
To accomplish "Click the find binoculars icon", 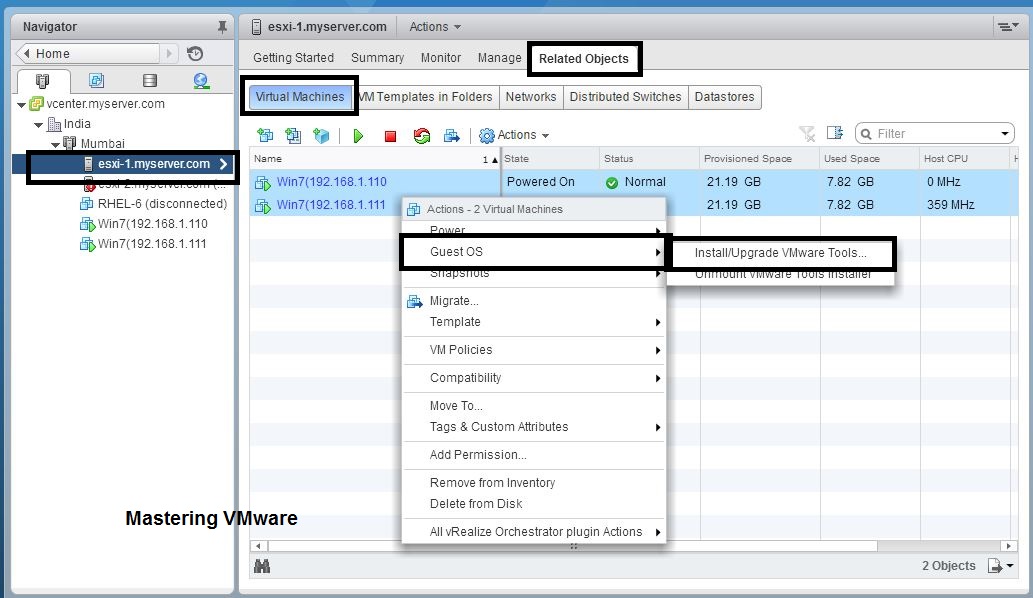I will point(262,566).
